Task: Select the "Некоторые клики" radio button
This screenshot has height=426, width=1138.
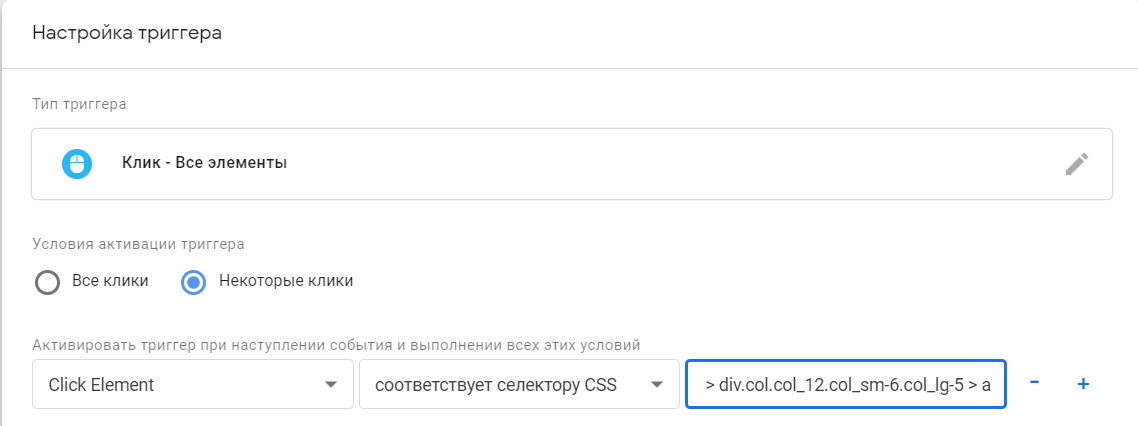Action: pyautogui.click(x=193, y=282)
